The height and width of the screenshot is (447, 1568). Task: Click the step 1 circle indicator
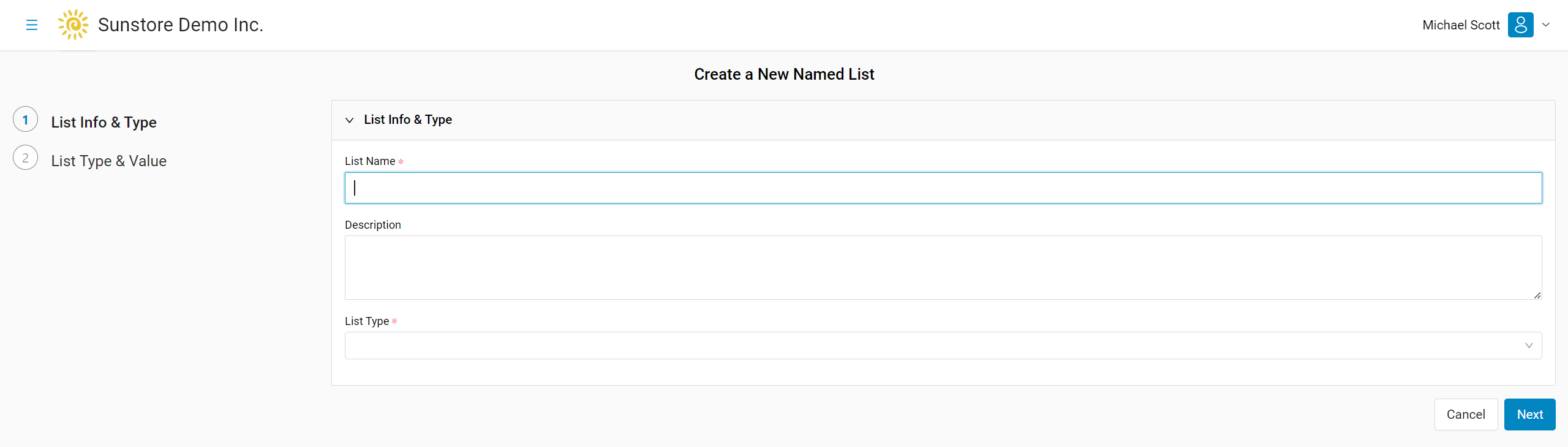pos(26,120)
